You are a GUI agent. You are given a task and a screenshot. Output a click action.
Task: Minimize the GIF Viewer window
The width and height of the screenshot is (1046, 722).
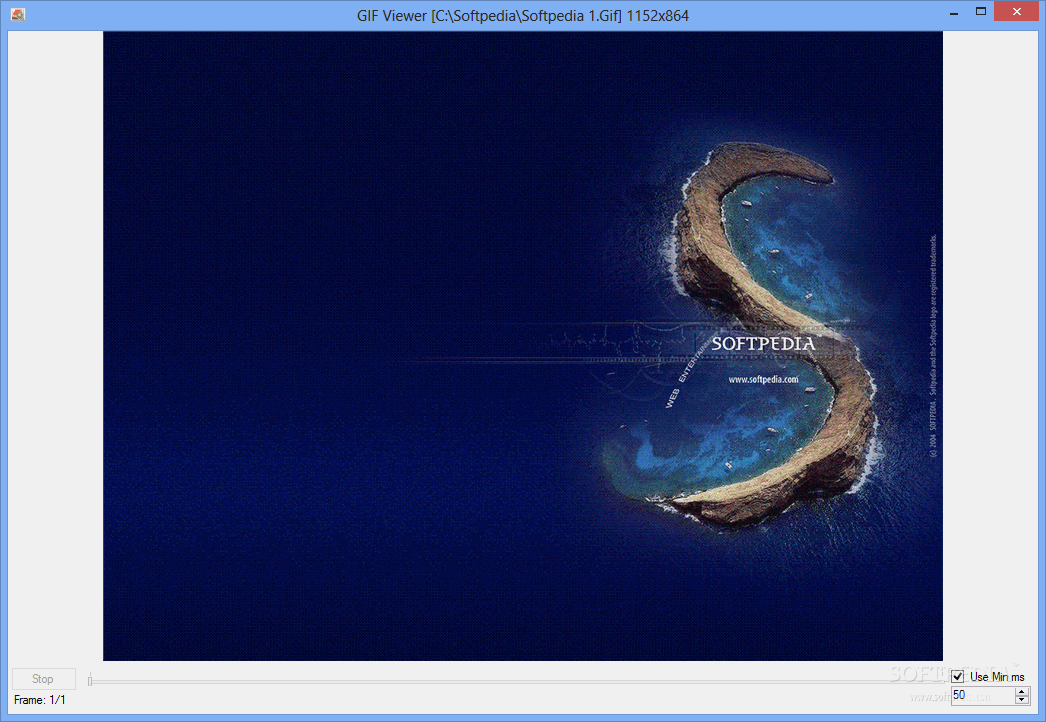click(954, 12)
